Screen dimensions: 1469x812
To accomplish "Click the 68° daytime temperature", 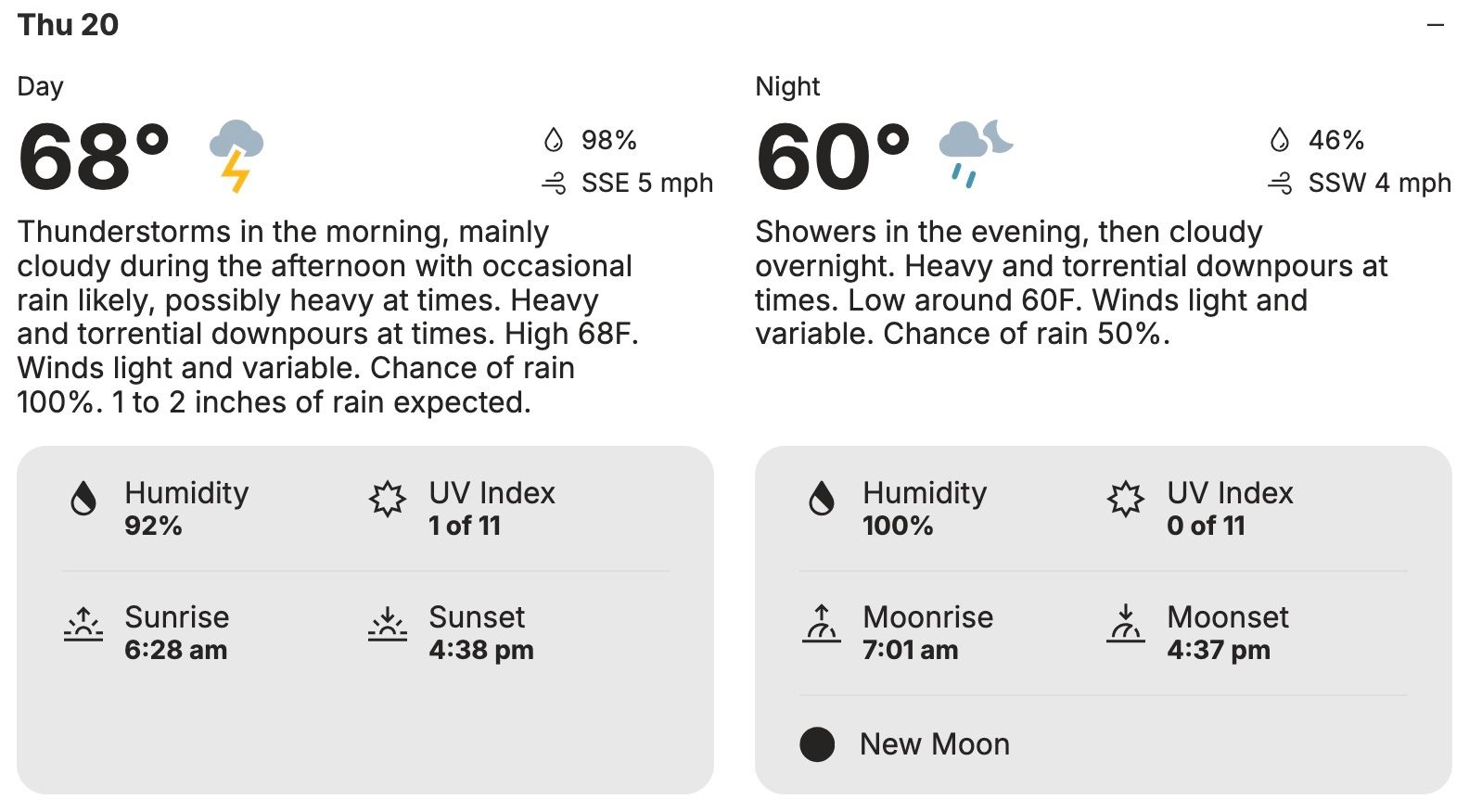I will (x=94, y=157).
